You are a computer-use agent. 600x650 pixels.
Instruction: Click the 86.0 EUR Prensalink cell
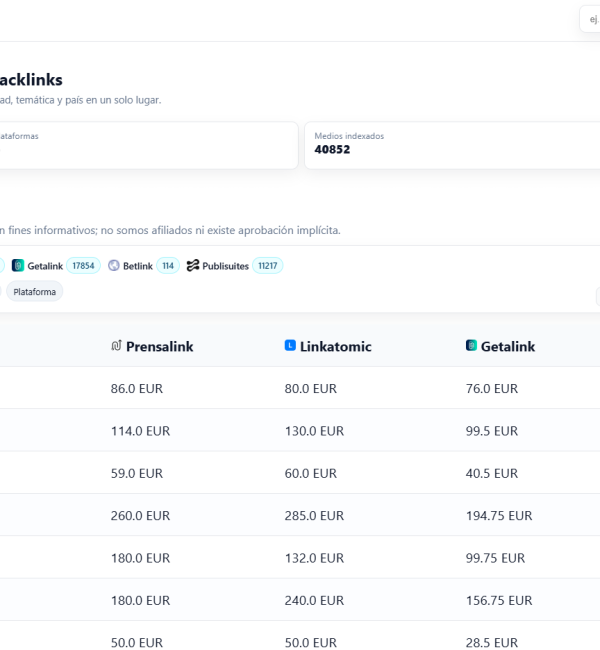[x=136, y=389]
